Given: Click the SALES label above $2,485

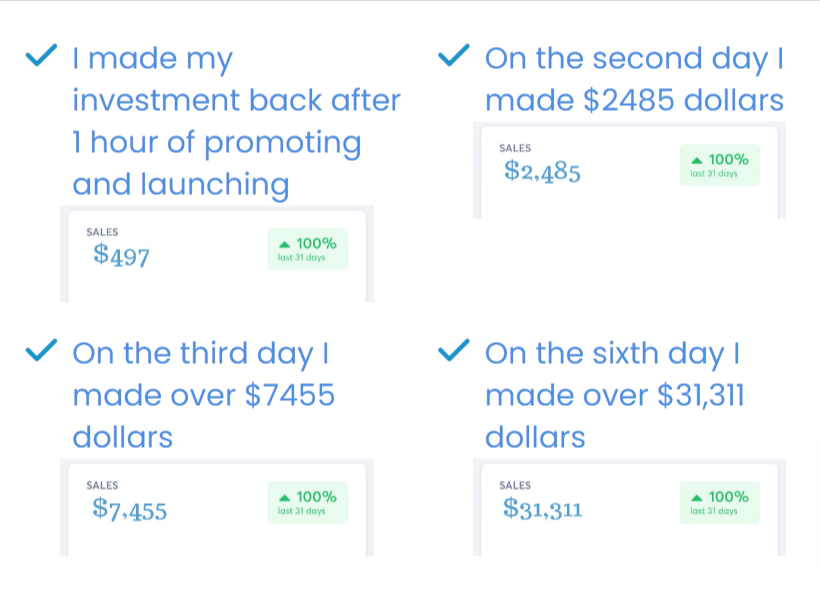Looking at the screenshot, I should click(x=514, y=148).
